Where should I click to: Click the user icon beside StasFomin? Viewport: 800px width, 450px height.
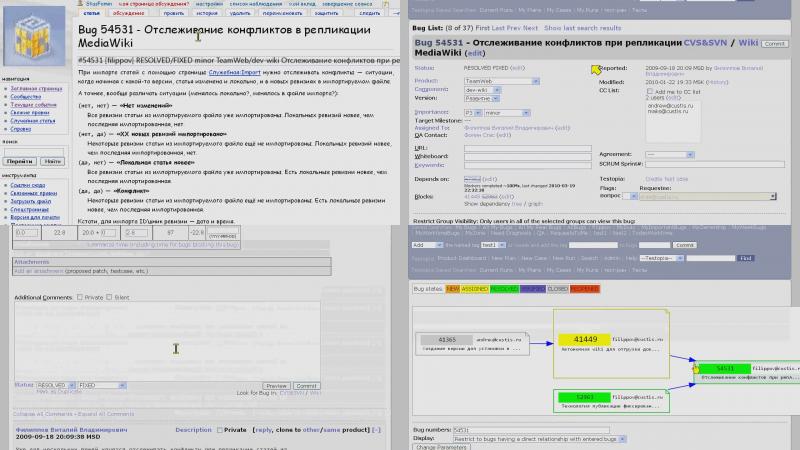(80, 3)
